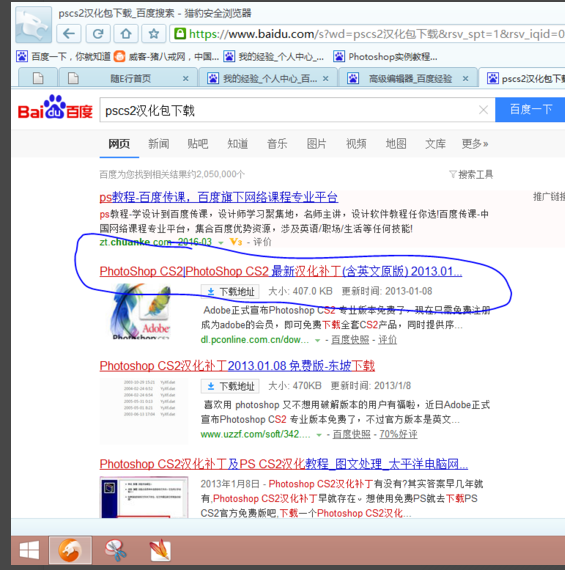Go to browser home page icon

(126, 34)
